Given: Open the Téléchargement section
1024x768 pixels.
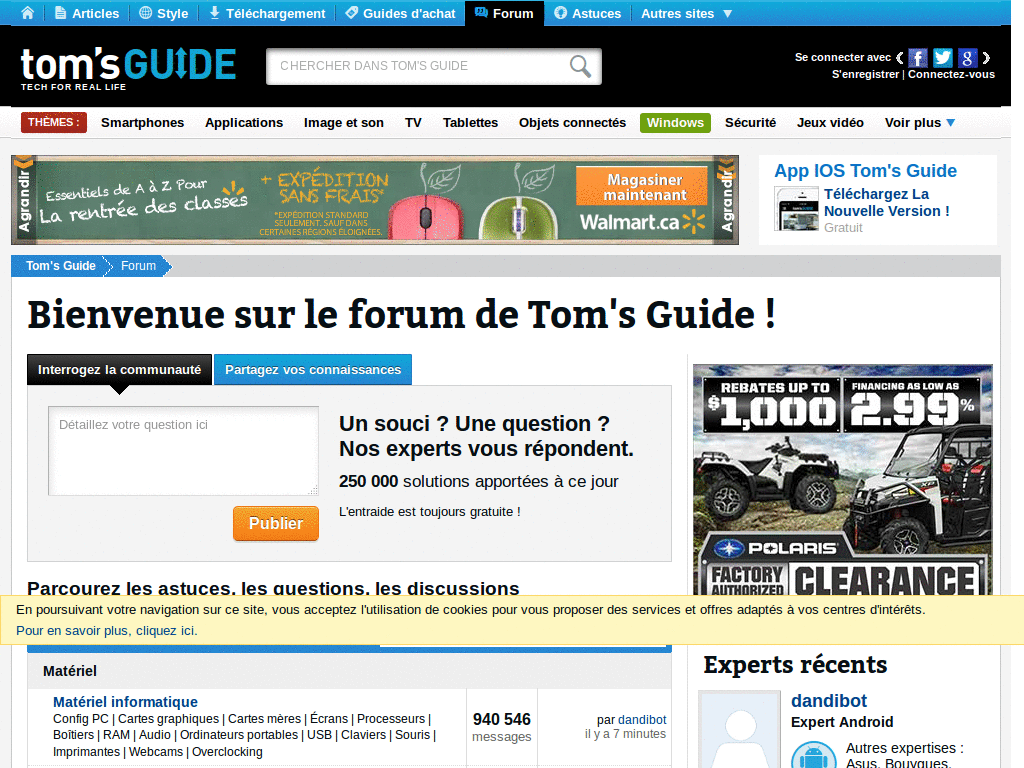Looking at the screenshot, I should [x=267, y=13].
